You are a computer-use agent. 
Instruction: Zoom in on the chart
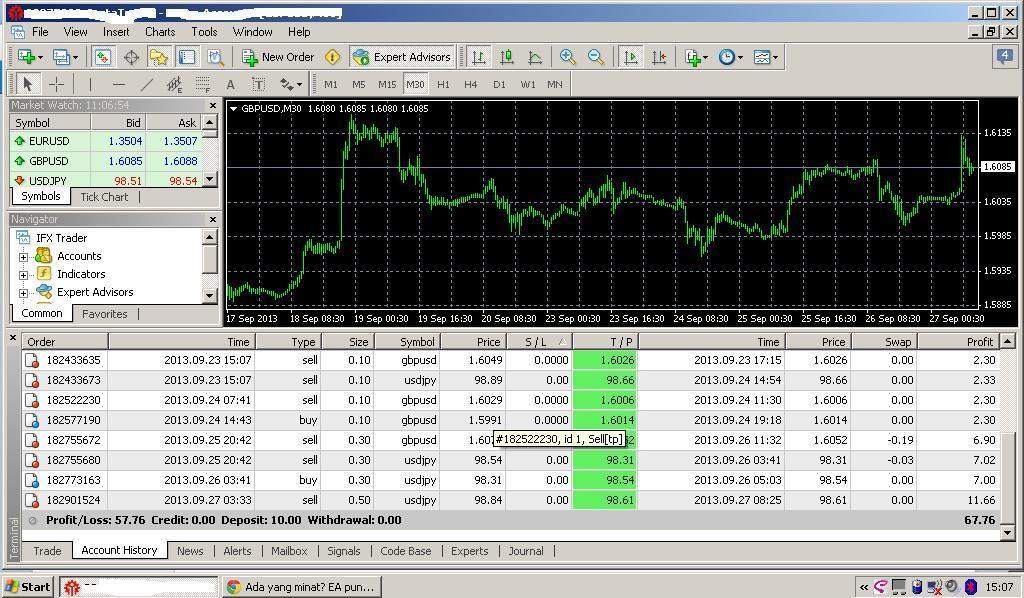pos(568,57)
